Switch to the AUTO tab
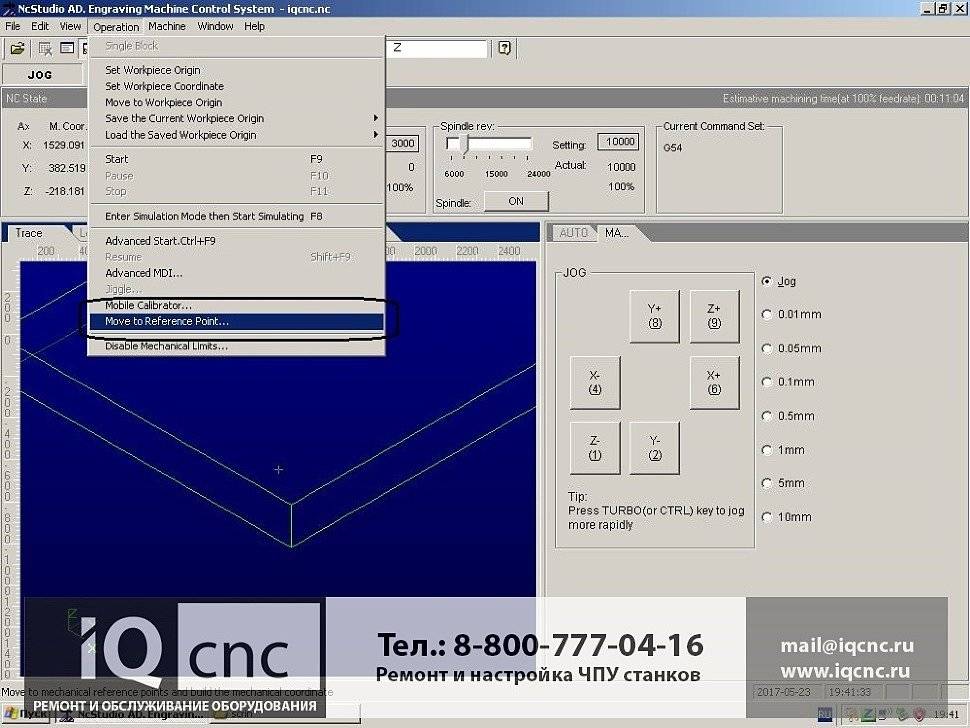Screen dimensions: 970x728 [573, 233]
